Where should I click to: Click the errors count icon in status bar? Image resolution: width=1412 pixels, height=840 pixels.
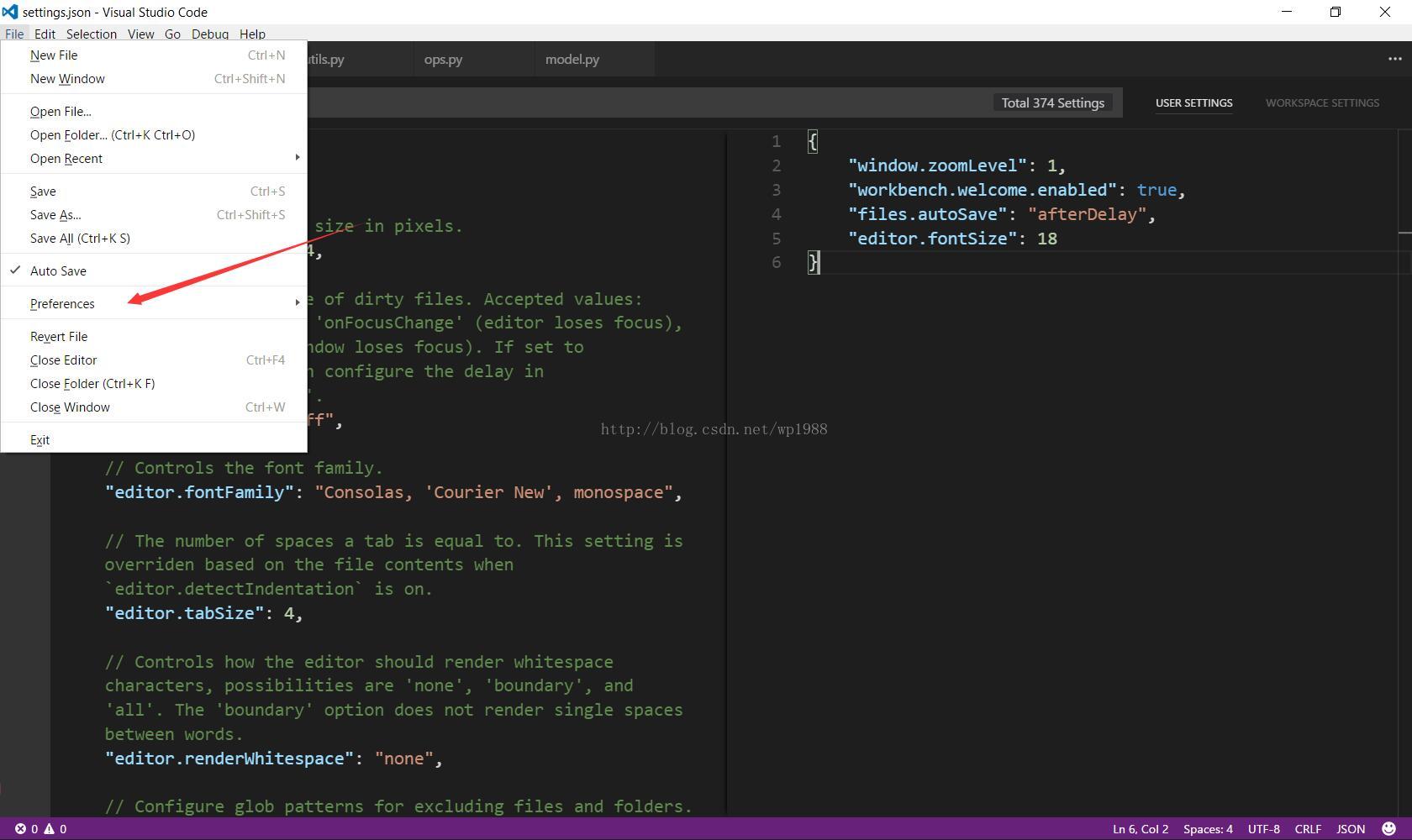pos(20,829)
